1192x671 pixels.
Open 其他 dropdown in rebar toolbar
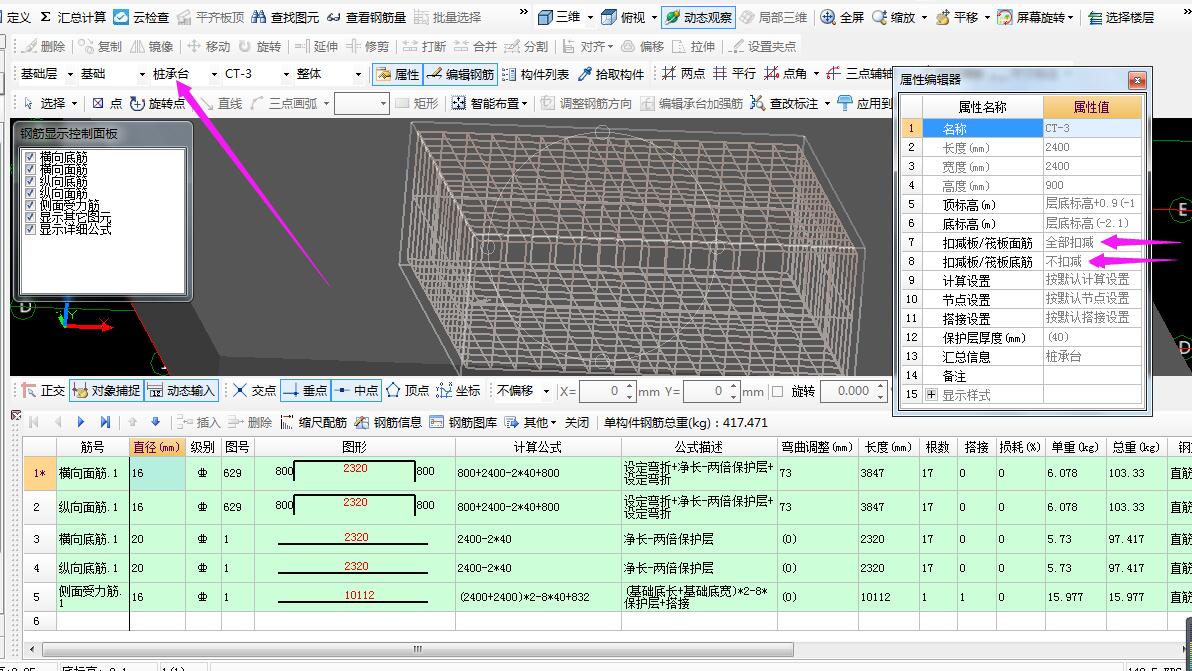pyautogui.click(x=531, y=422)
